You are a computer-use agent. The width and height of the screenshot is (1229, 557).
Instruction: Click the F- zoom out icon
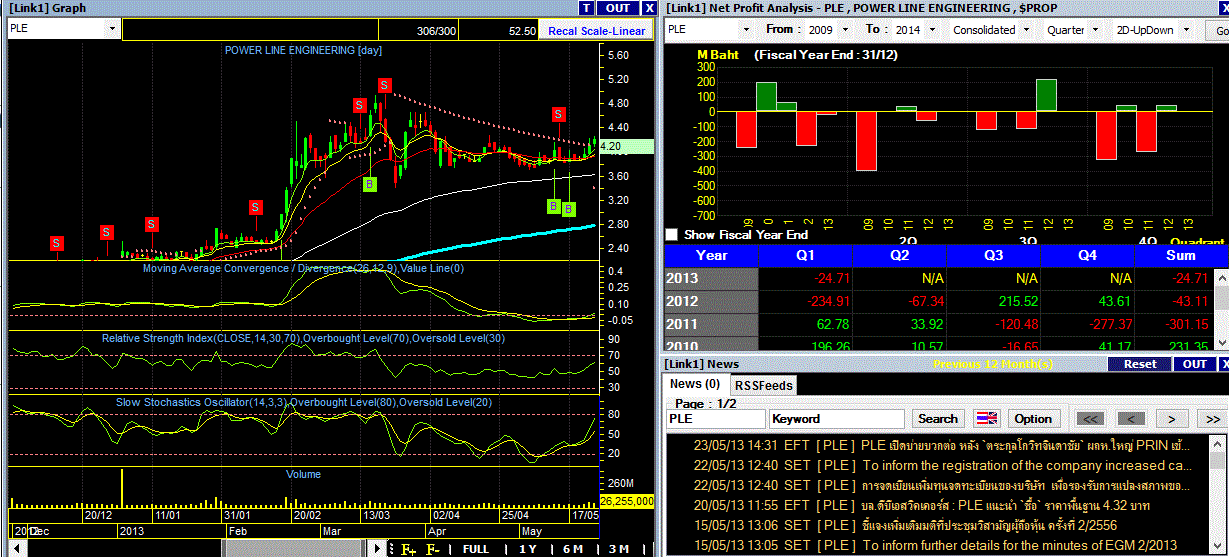tap(433, 549)
